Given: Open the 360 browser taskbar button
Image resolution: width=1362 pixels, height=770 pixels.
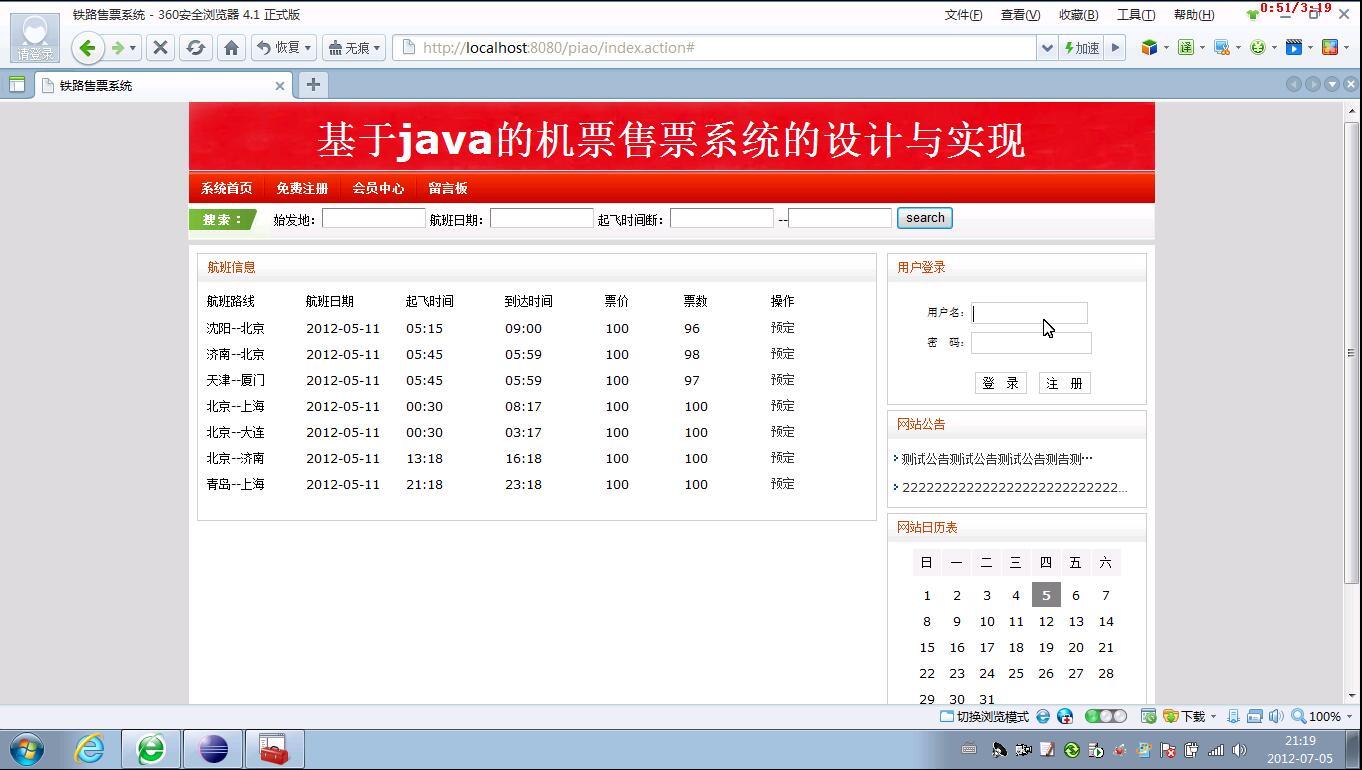Looking at the screenshot, I should pos(151,749).
